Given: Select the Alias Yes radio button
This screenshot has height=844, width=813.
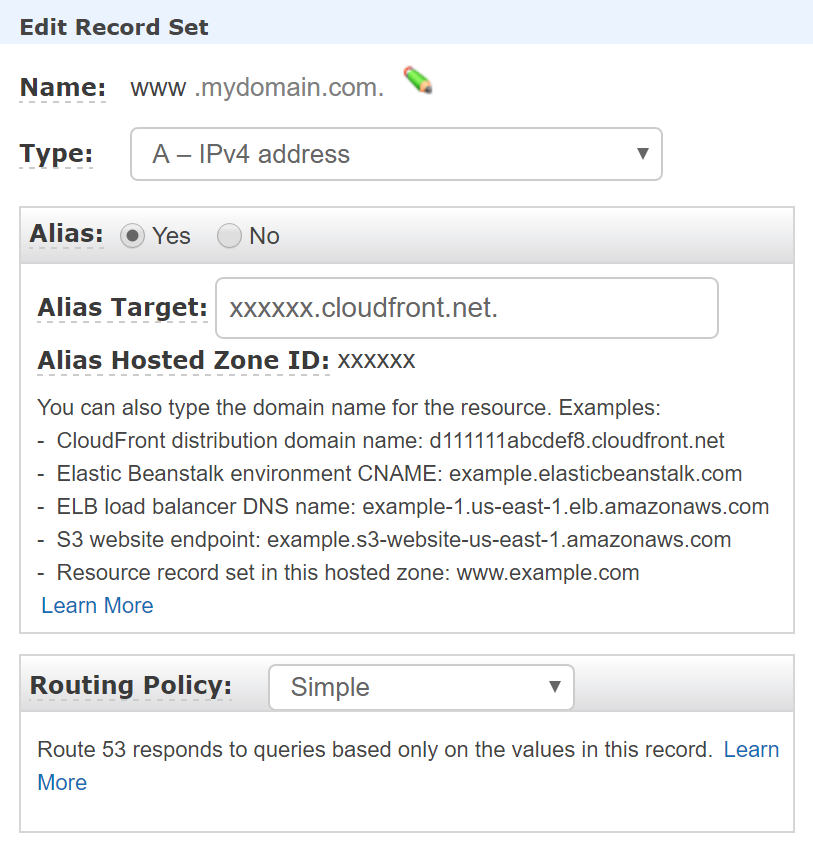Looking at the screenshot, I should 132,236.
